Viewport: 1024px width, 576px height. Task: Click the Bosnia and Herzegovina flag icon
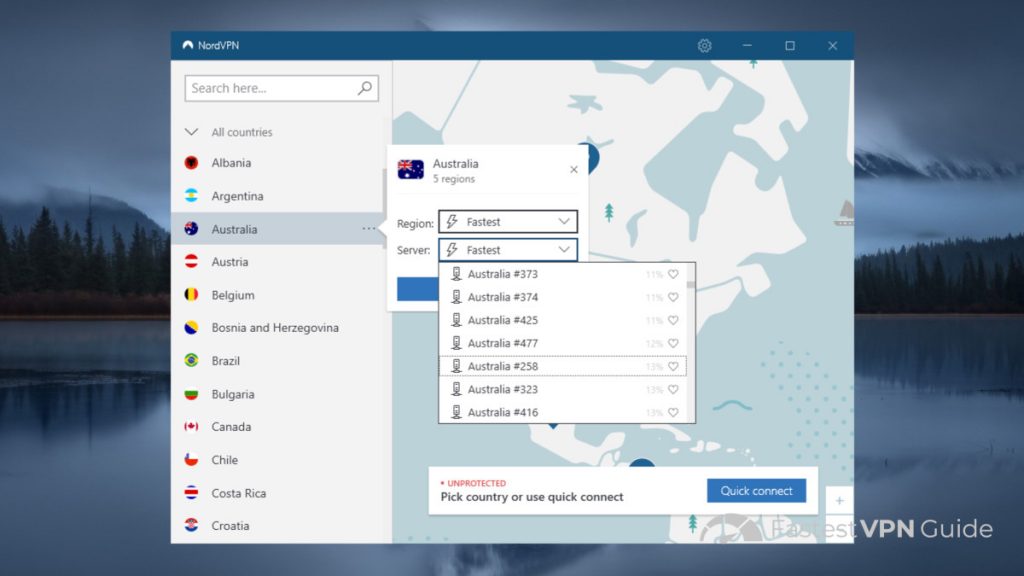click(191, 327)
